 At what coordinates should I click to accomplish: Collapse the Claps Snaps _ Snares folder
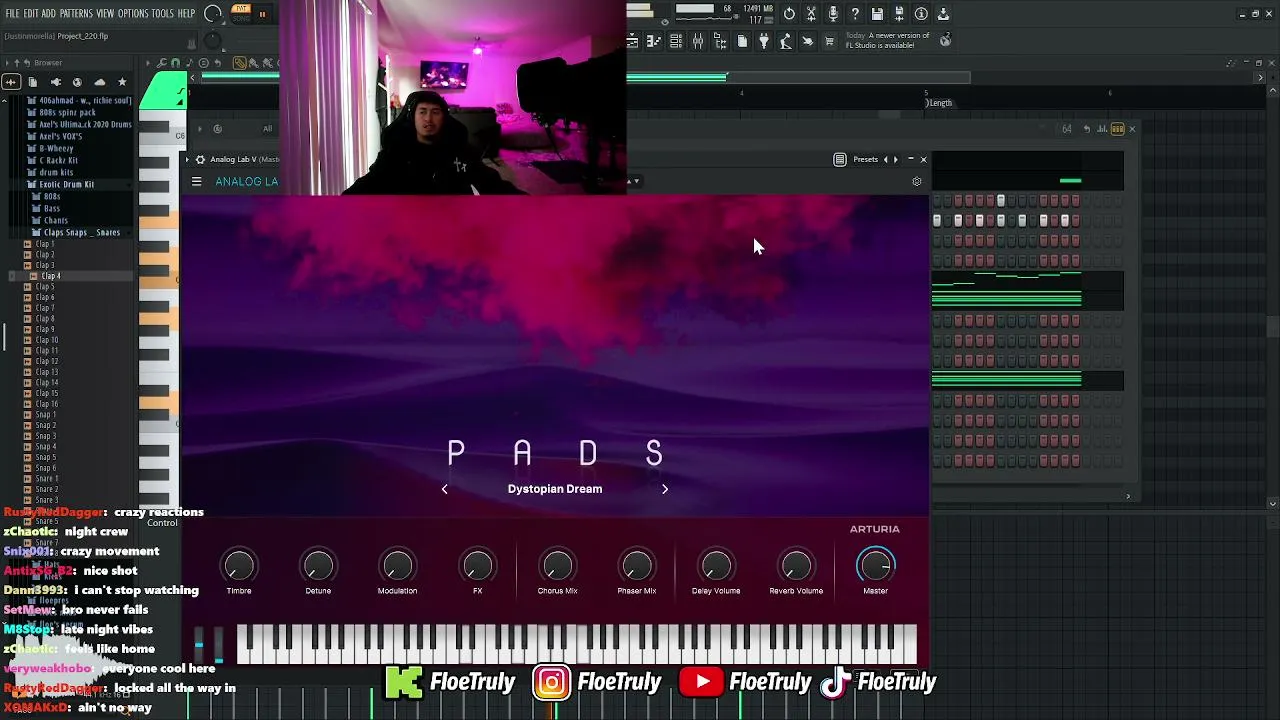(82, 232)
